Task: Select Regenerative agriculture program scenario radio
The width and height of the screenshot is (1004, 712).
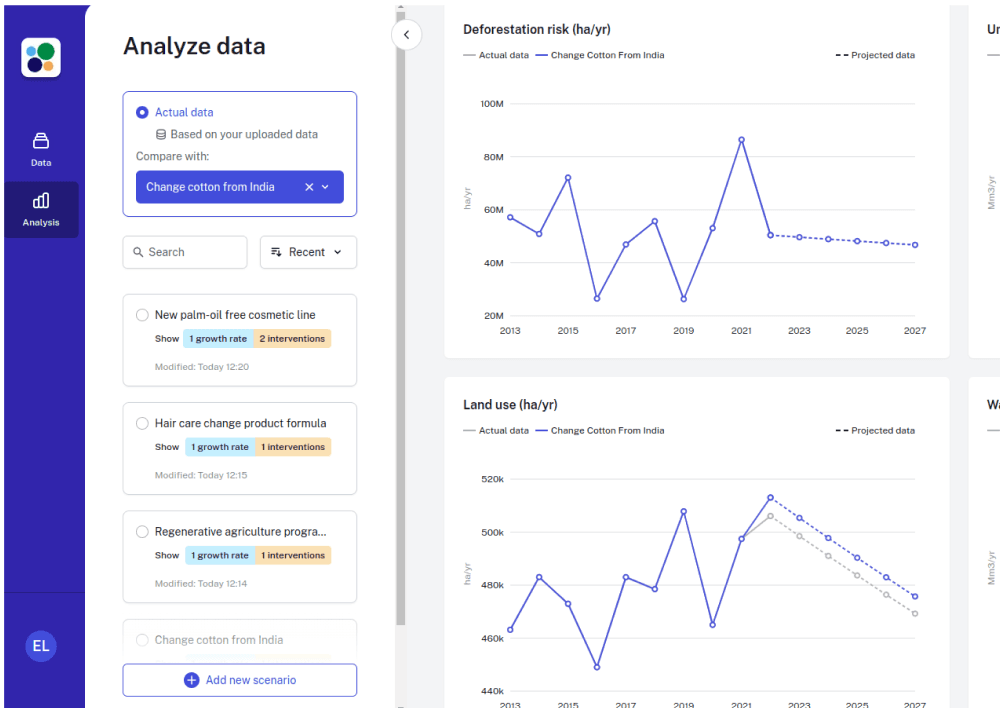Action: [x=142, y=531]
